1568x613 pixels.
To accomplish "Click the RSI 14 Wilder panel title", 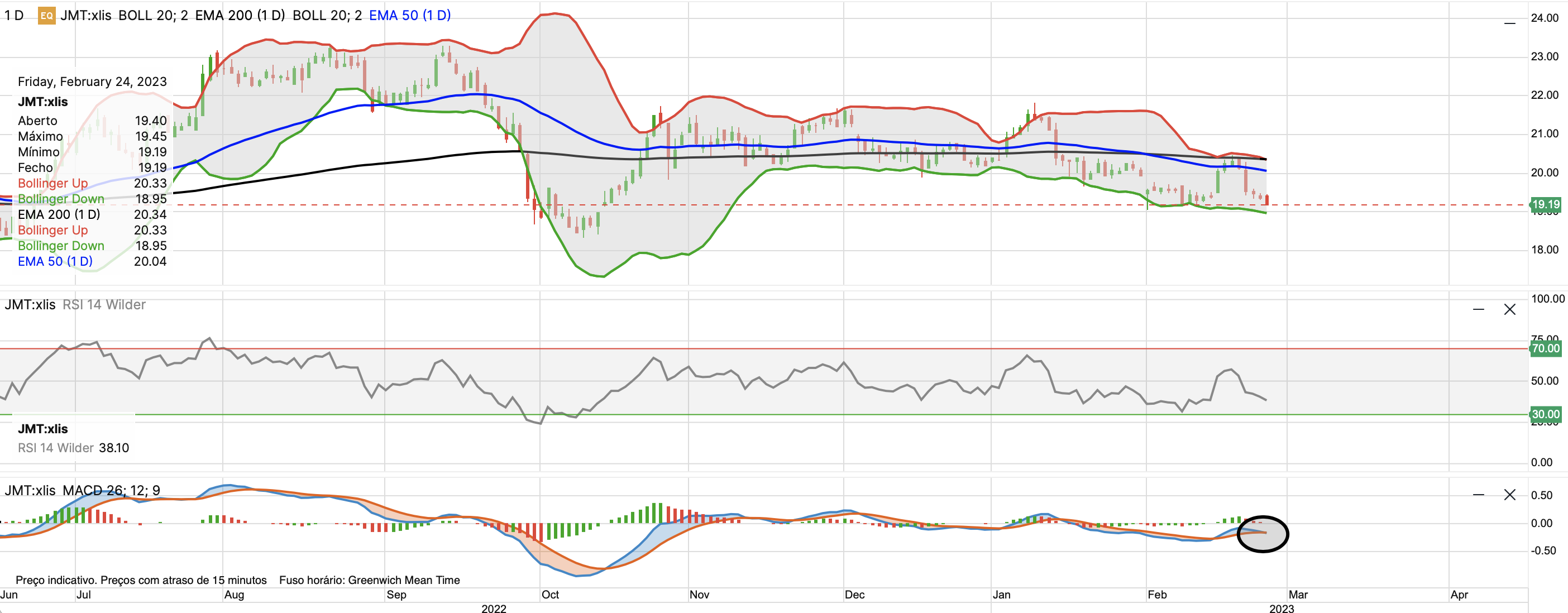I will coord(104,304).
